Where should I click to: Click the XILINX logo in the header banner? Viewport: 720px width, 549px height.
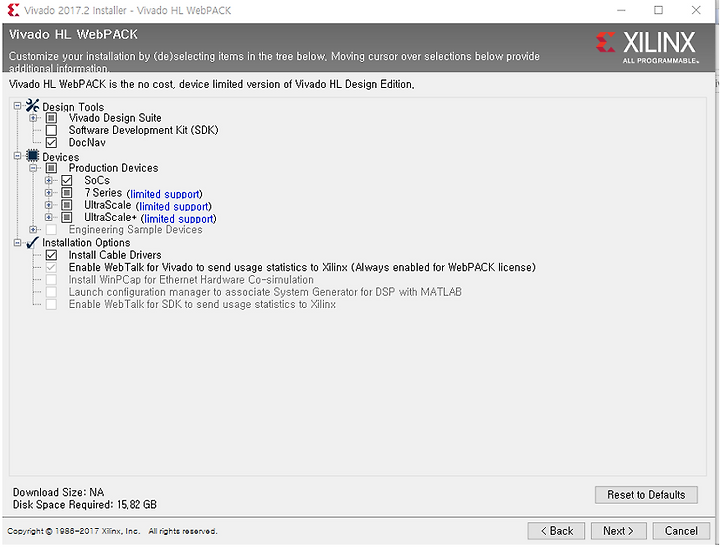pos(647,47)
